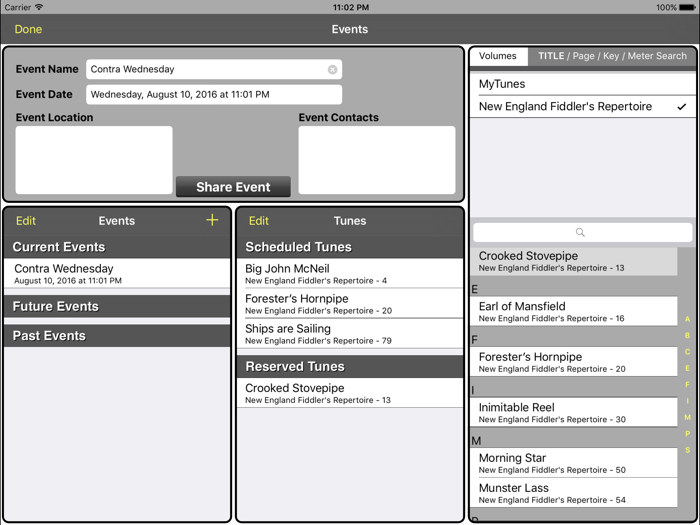Jump to index letter E
Screen dimensions: 700x525
tap(688, 368)
